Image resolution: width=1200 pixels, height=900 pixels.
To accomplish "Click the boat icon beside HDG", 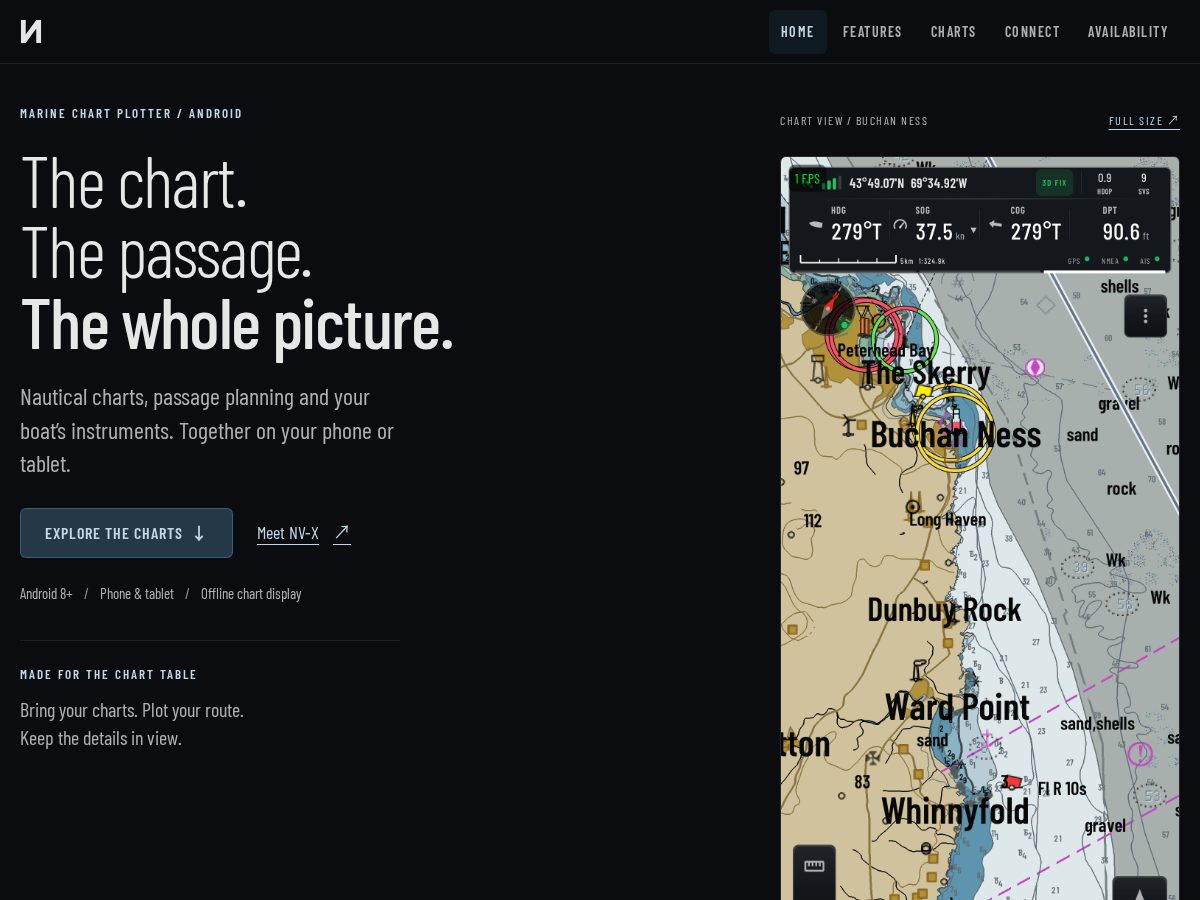I will 815,226.
